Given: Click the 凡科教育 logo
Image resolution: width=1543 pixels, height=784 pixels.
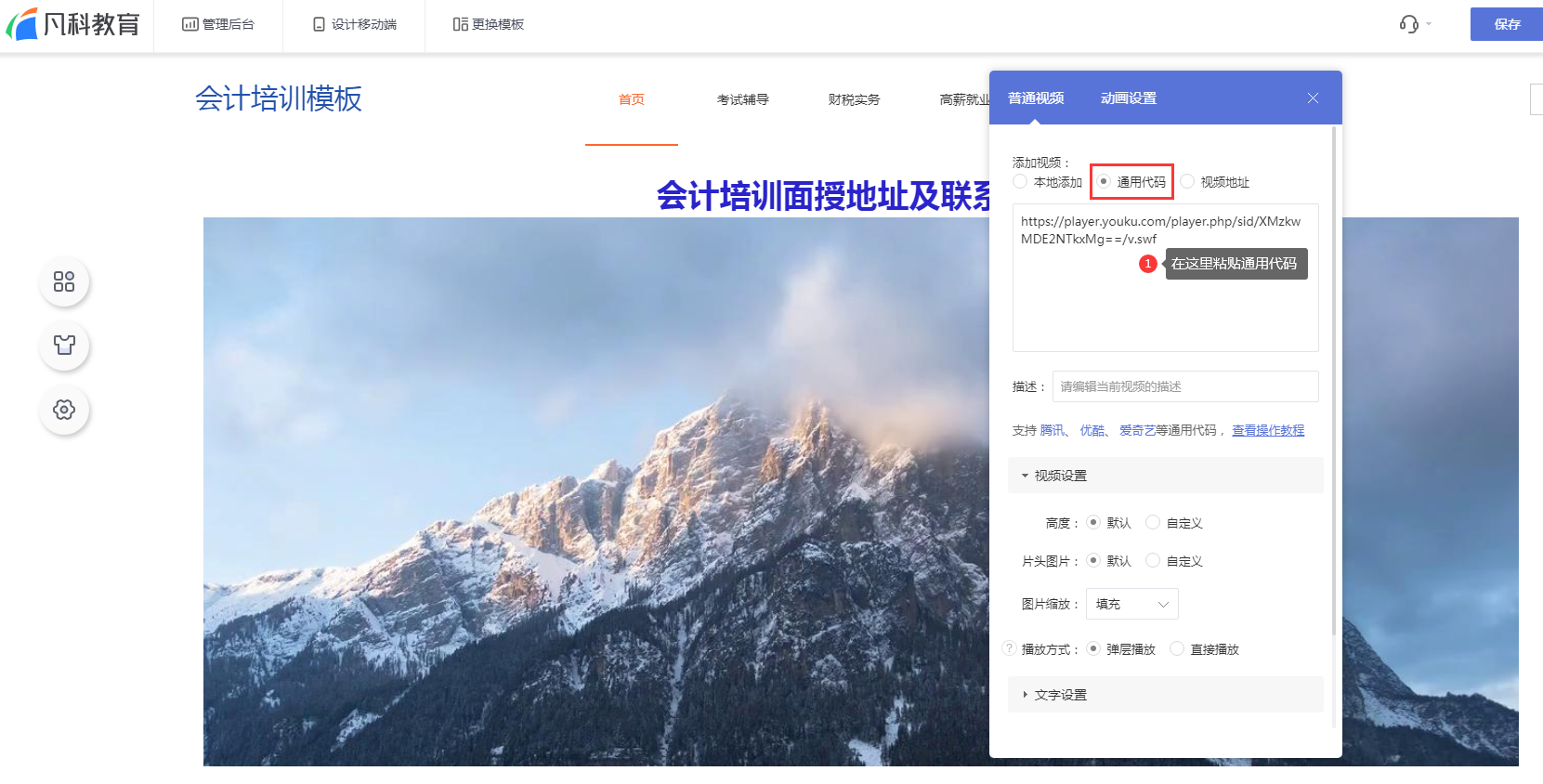Looking at the screenshot, I should 73,24.
